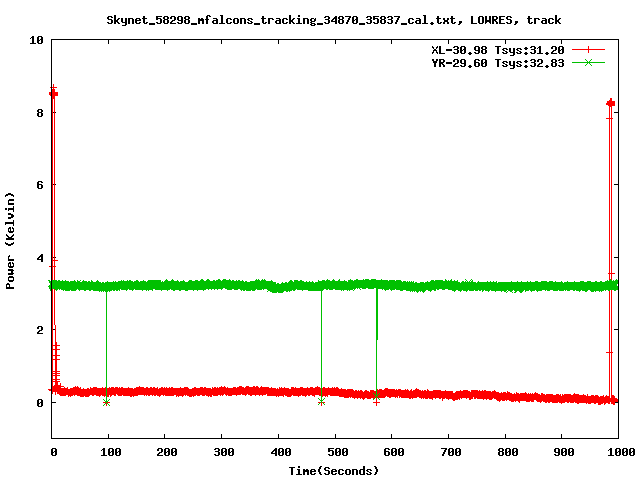The image size is (640, 480).
Task: Click the y-axis tick label 2
Action: [x=40, y=330]
